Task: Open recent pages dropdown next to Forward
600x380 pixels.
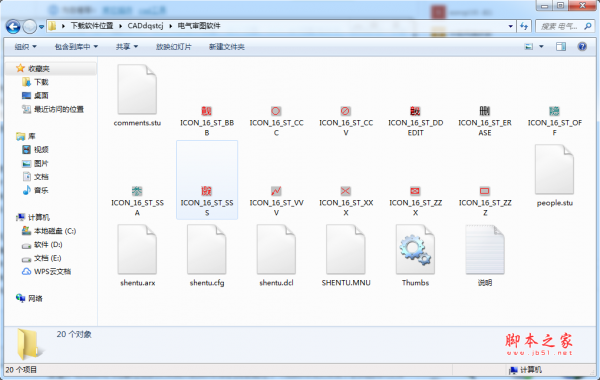Action: pyautogui.click(x=41, y=27)
